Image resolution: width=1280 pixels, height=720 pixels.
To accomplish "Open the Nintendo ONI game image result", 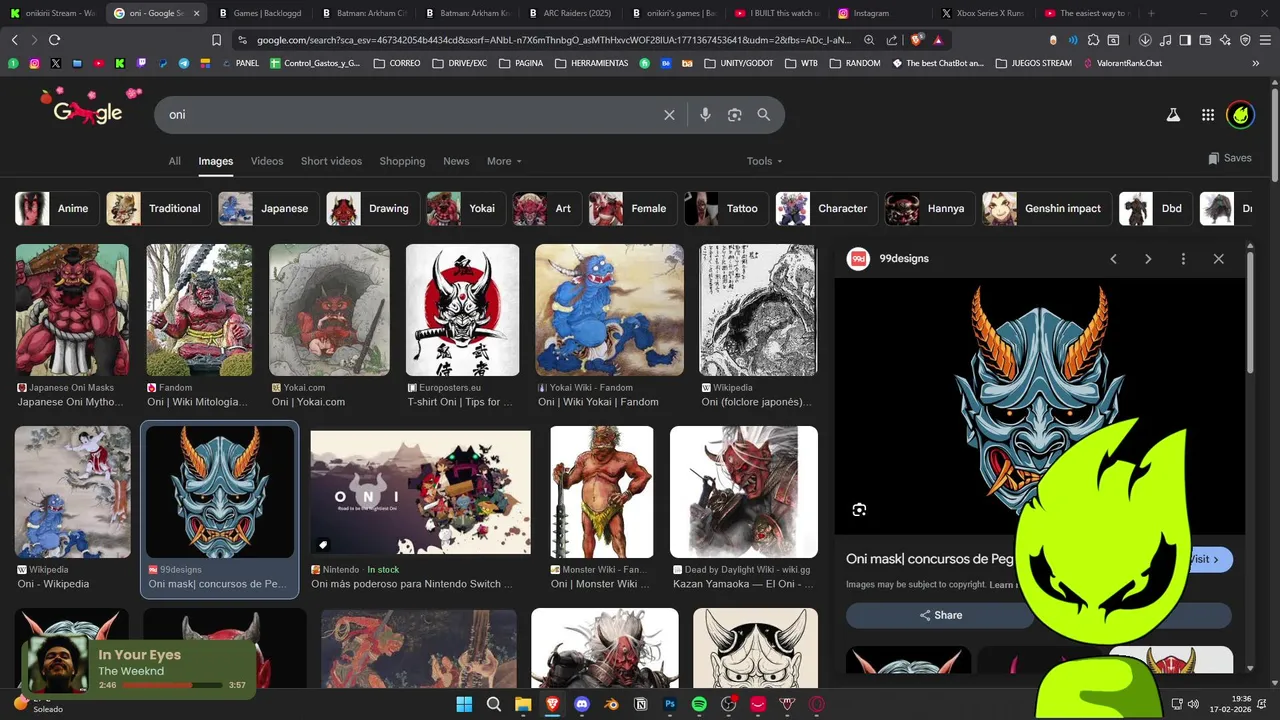I will pyautogui.click(x=421, y=492).
